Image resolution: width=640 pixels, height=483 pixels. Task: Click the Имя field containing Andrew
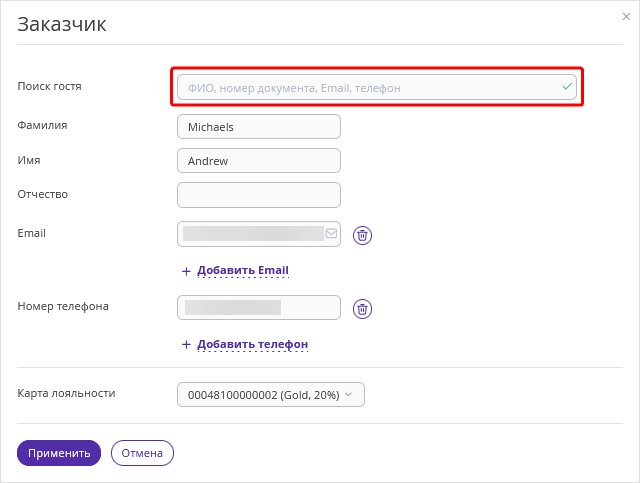tap(259, 160)
